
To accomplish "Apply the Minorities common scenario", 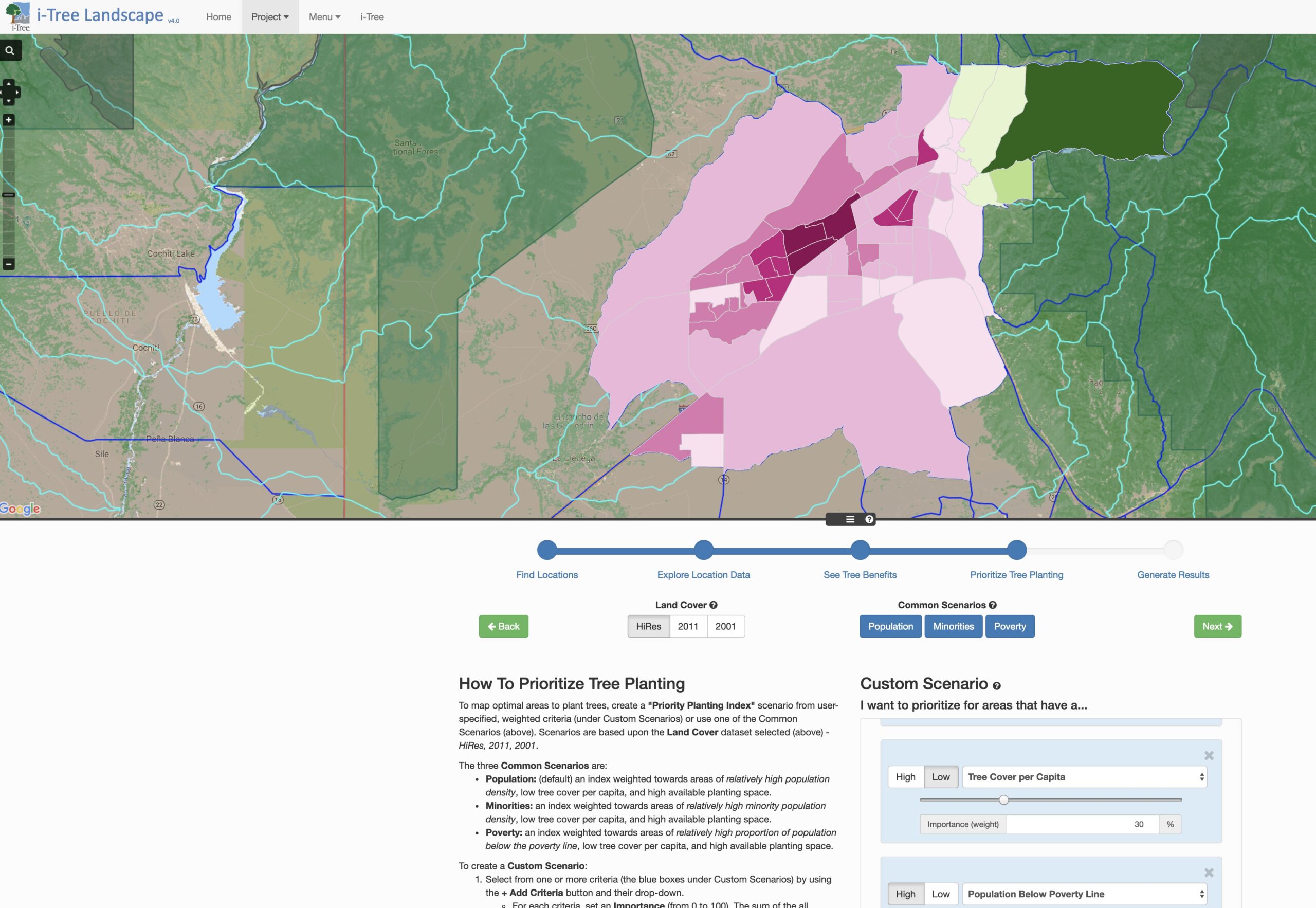I will (x=953, y=626).
